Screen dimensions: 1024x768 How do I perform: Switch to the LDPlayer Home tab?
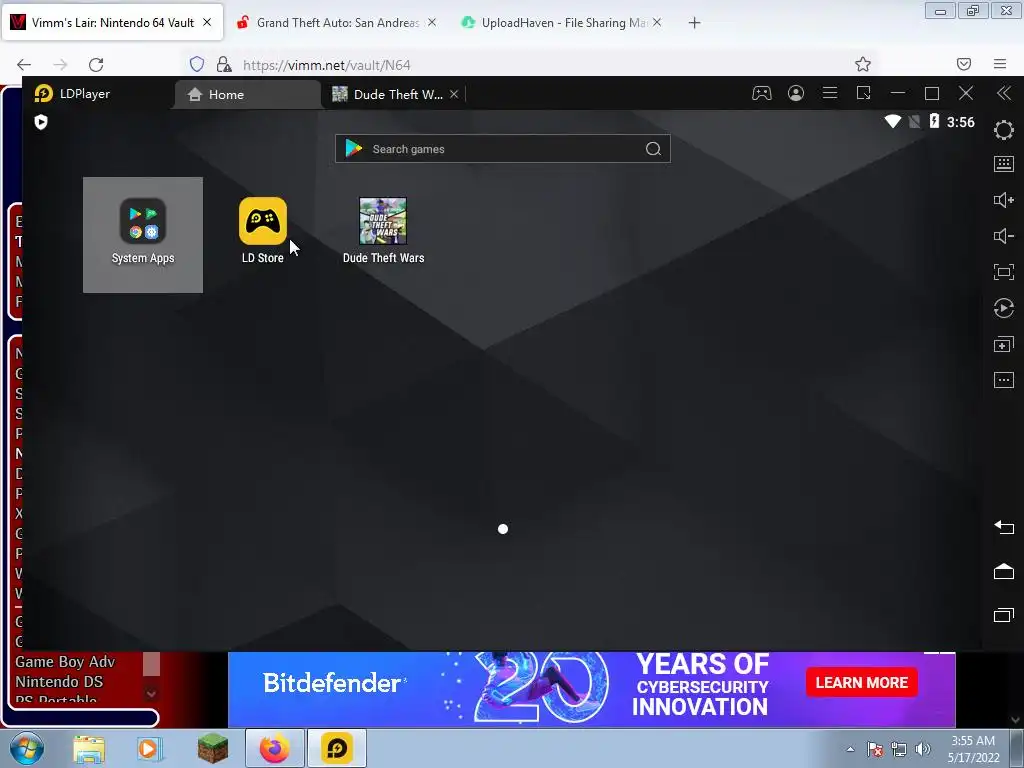point(247,95)
